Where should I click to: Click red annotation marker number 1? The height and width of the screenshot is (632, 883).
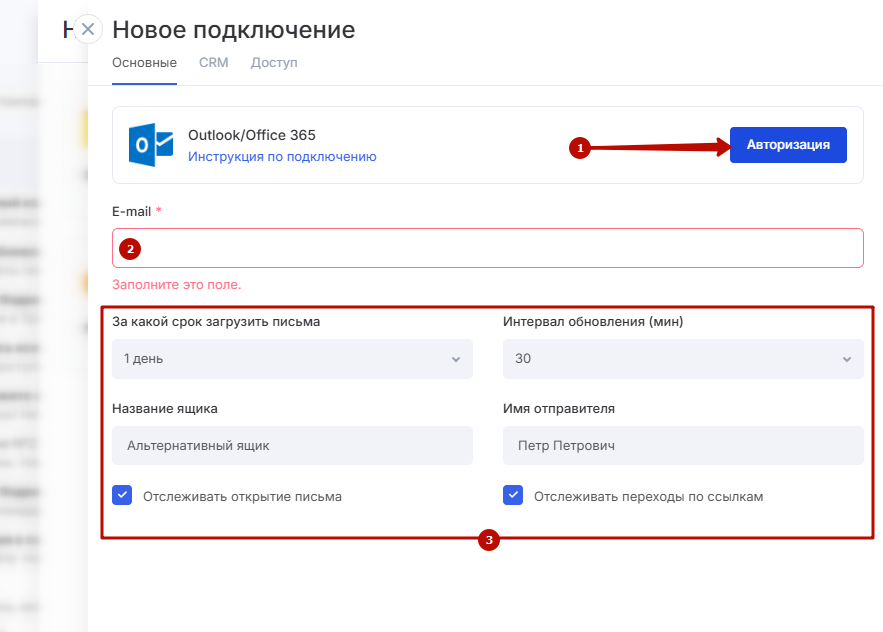[x=578, y=148]
